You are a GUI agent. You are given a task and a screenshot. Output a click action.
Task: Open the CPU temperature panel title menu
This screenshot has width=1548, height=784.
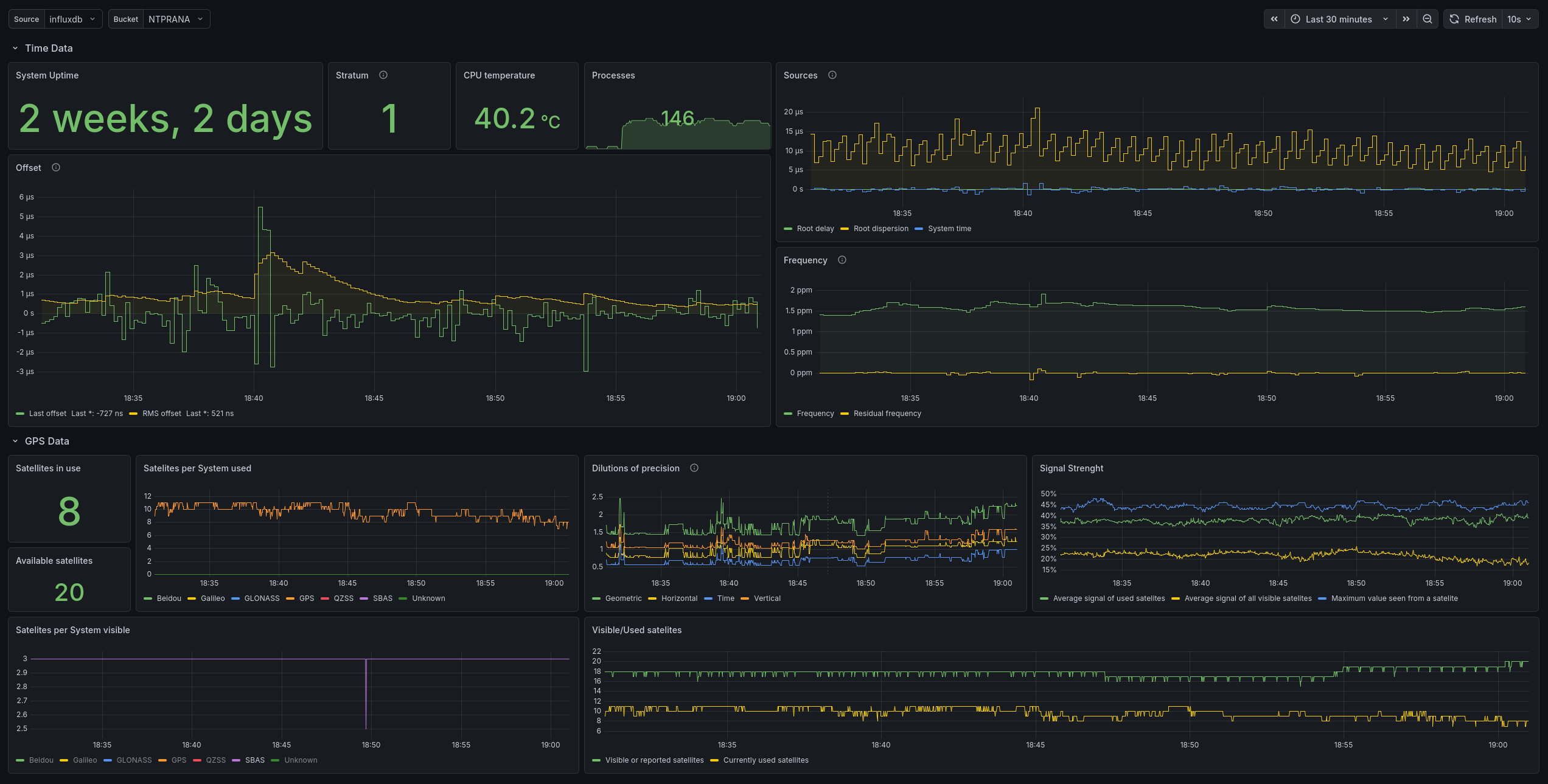pos(499,75)
